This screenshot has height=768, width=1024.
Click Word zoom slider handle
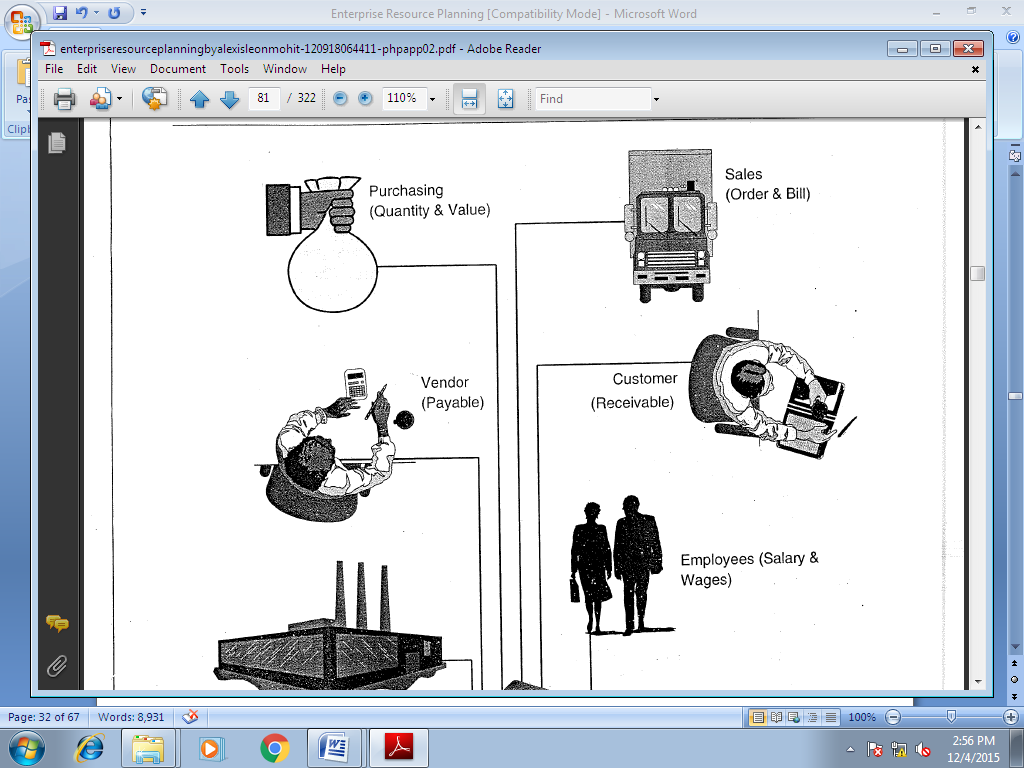pyautogui.click(x=951, y=717)
